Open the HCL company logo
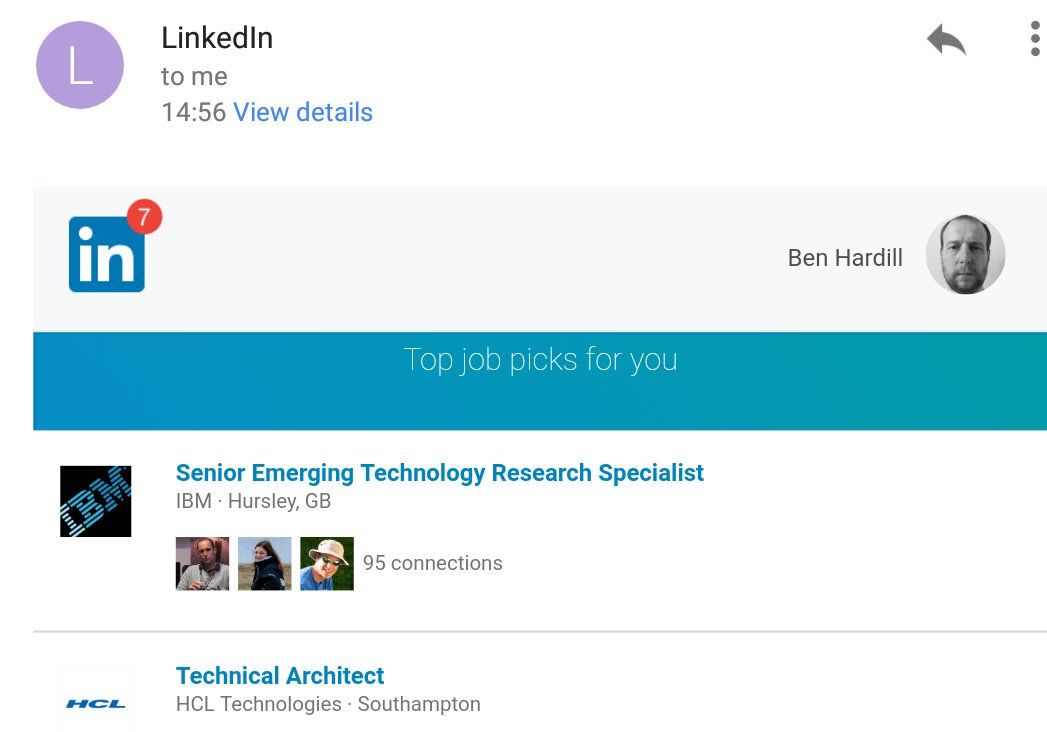The width and height of the screenshot is (1047, 732). (x=96, y=703)
